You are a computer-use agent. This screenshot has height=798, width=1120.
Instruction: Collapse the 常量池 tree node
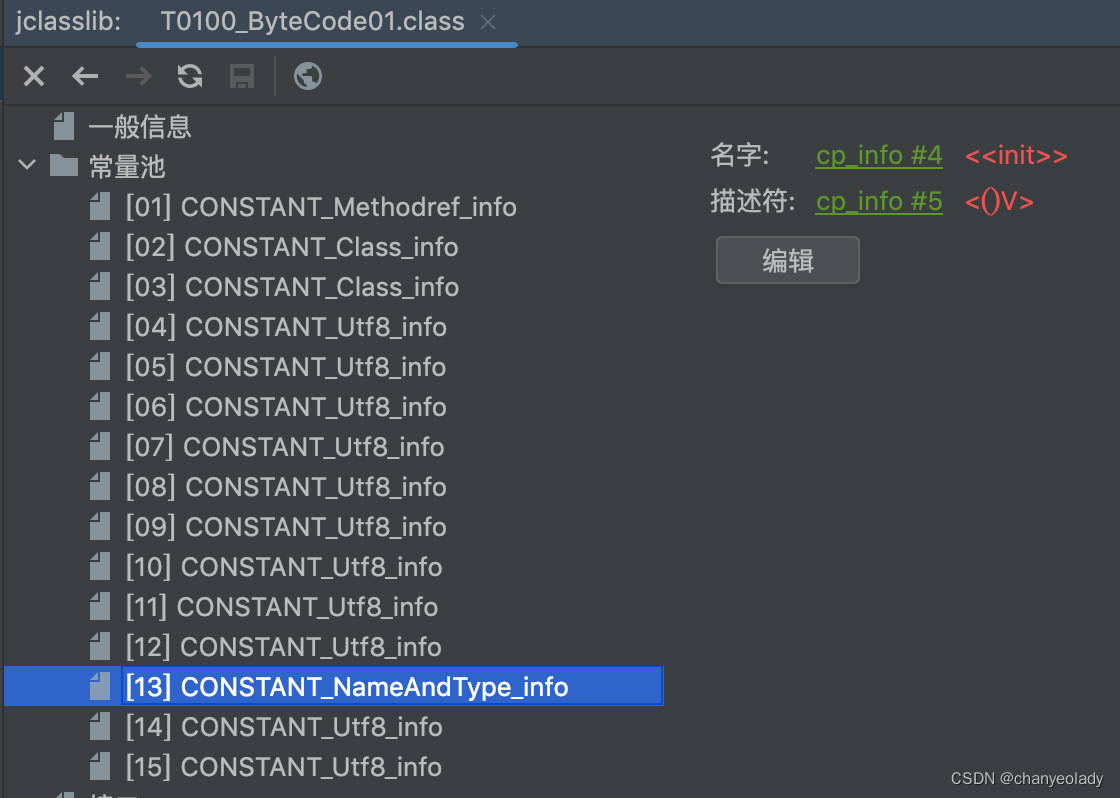tap(26, 166)
